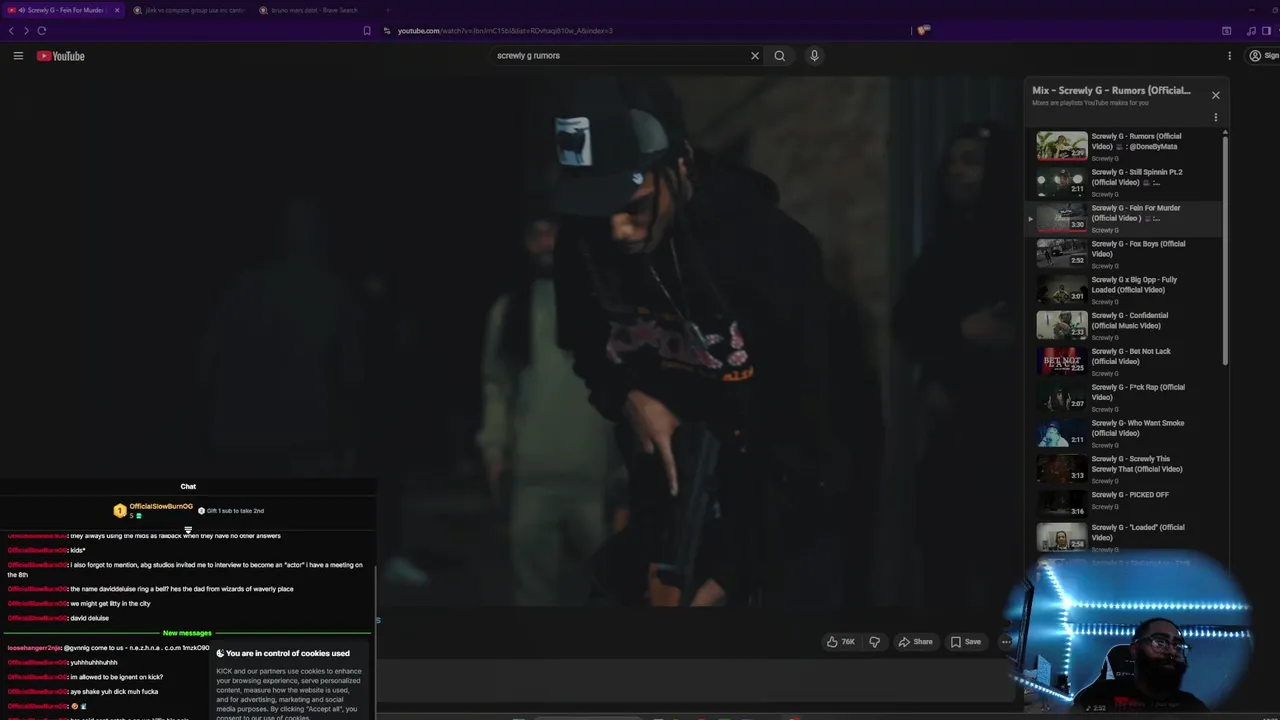
Task: Go to the YouTube home logo
Action: click(x=61, y=56)
